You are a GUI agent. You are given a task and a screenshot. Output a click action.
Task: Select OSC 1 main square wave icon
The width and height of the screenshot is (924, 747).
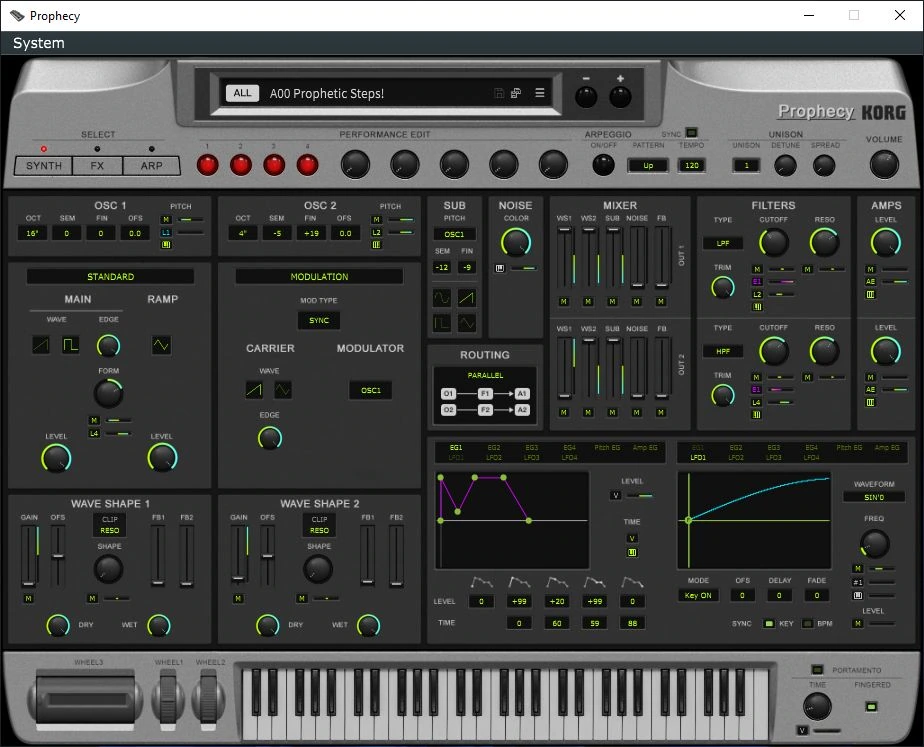pos(71,345)
